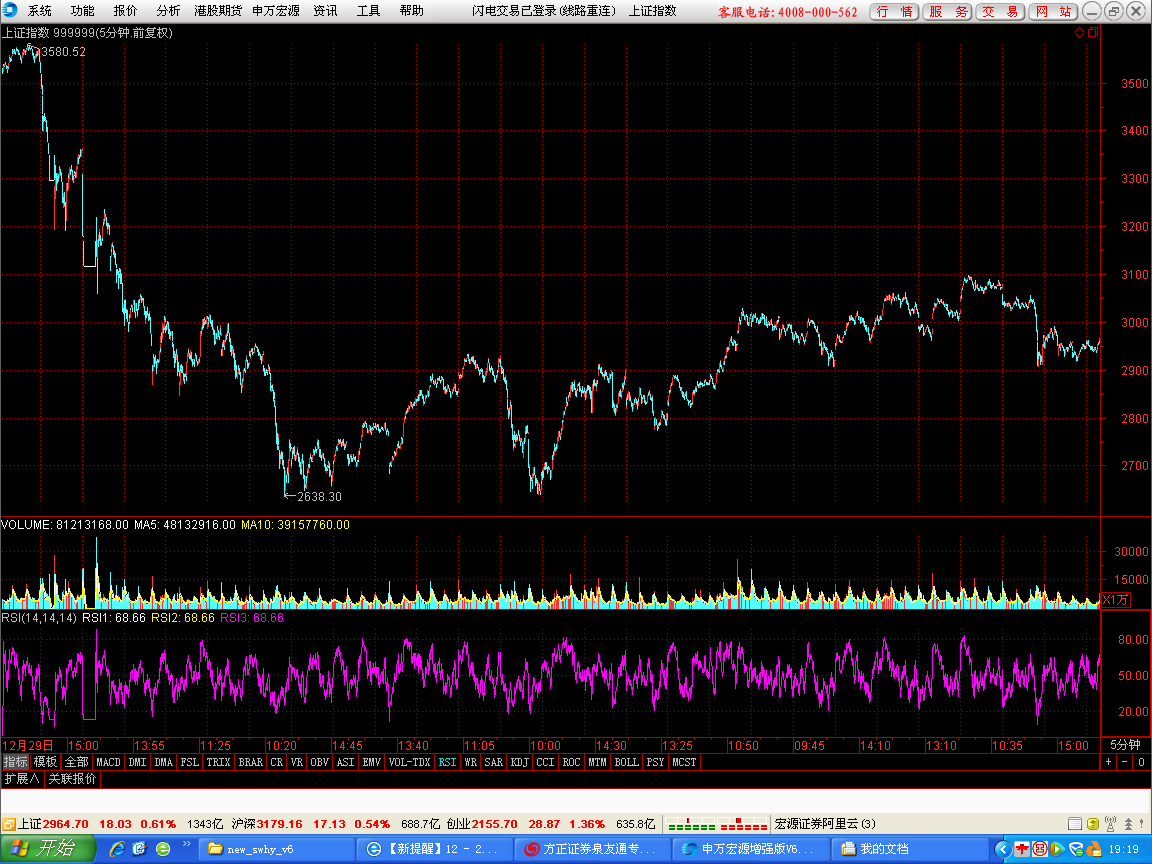Image resolution: width=1152 pixels, height=864 pixels.
Task: Switch indicator to KDJ
Action: pyautogui.click(x=519, y=762)
